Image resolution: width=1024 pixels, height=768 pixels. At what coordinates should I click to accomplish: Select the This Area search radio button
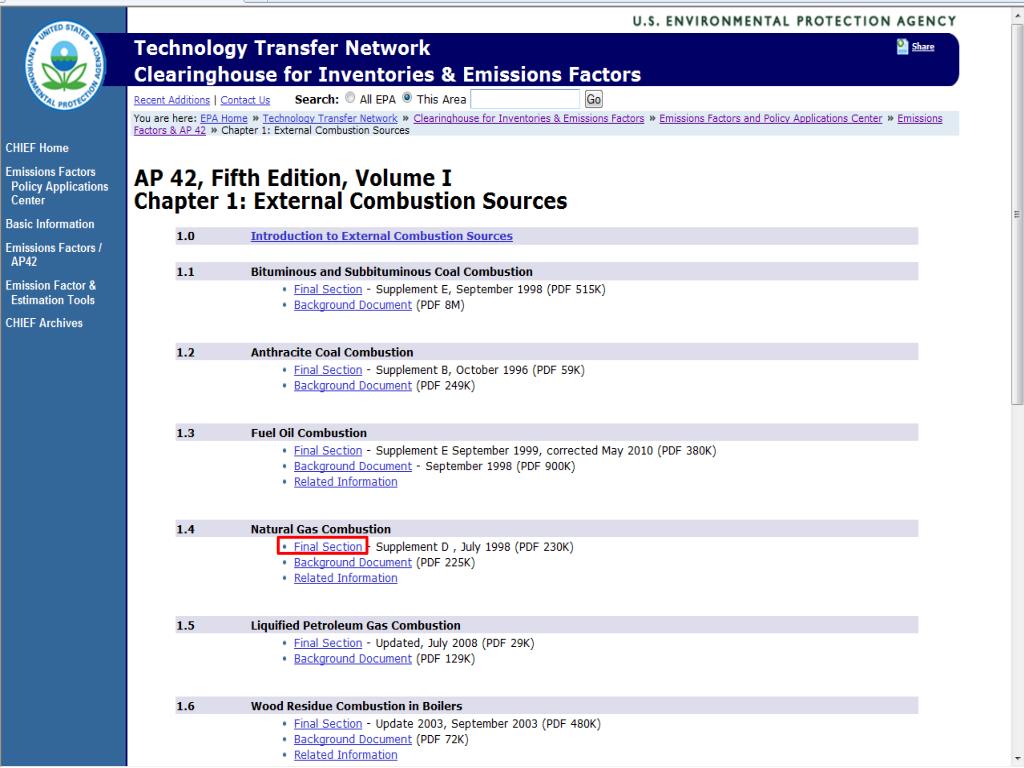pos(407,98)
